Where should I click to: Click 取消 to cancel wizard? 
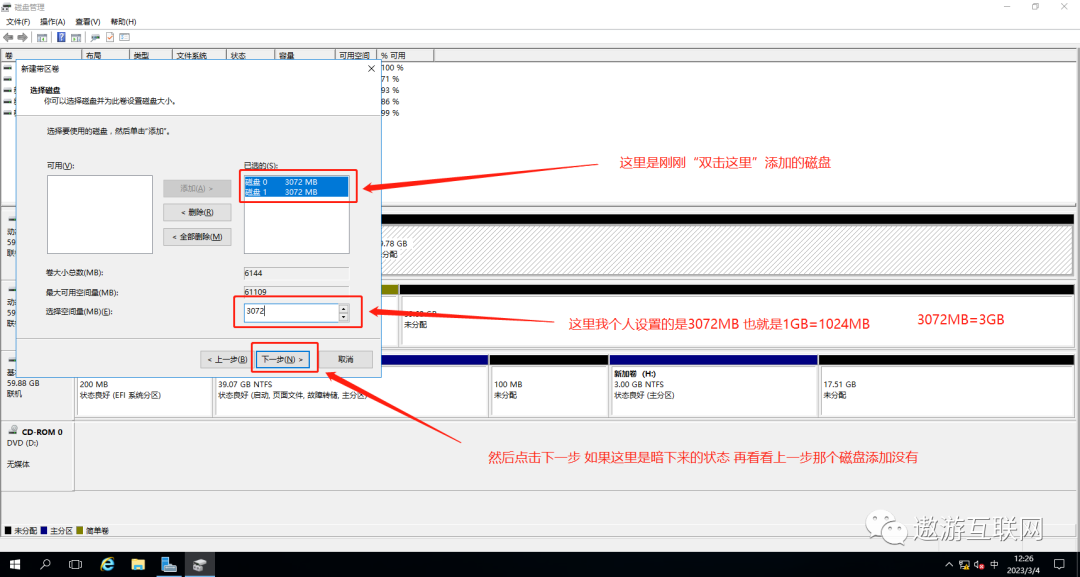[346, 359]
